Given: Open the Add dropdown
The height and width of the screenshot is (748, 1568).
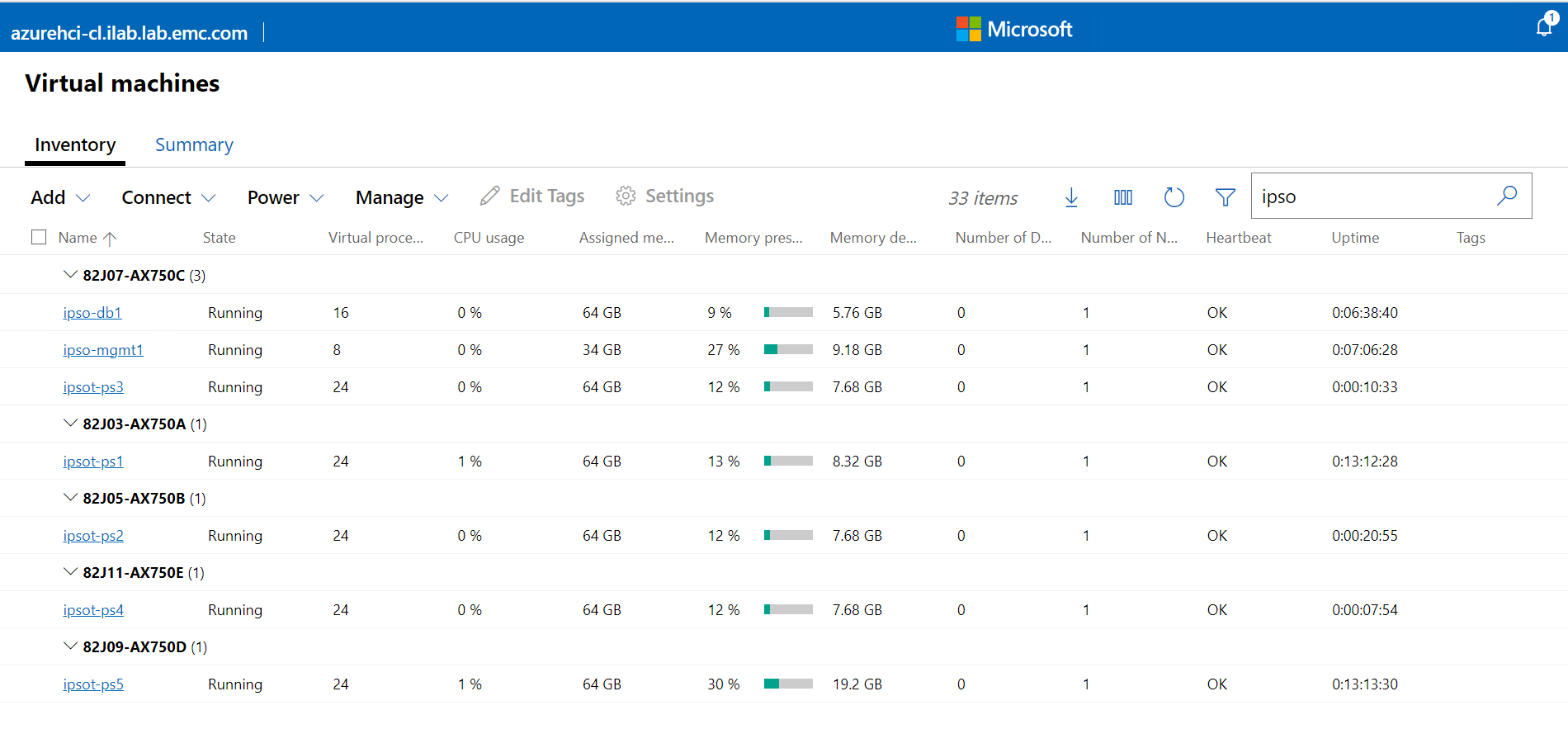Looking at the screenshot, I should pos(60,197).
